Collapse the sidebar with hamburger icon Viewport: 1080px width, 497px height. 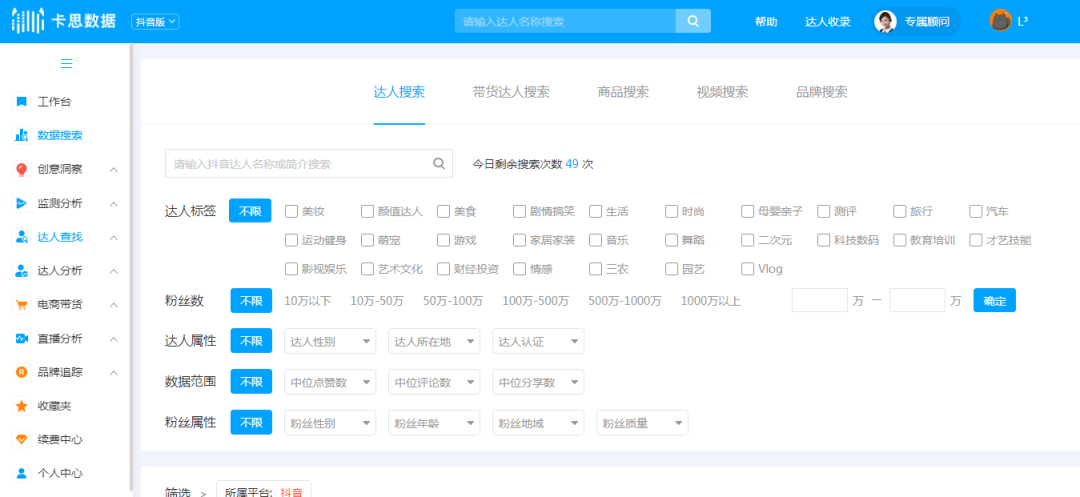click(x=67, y=64)
